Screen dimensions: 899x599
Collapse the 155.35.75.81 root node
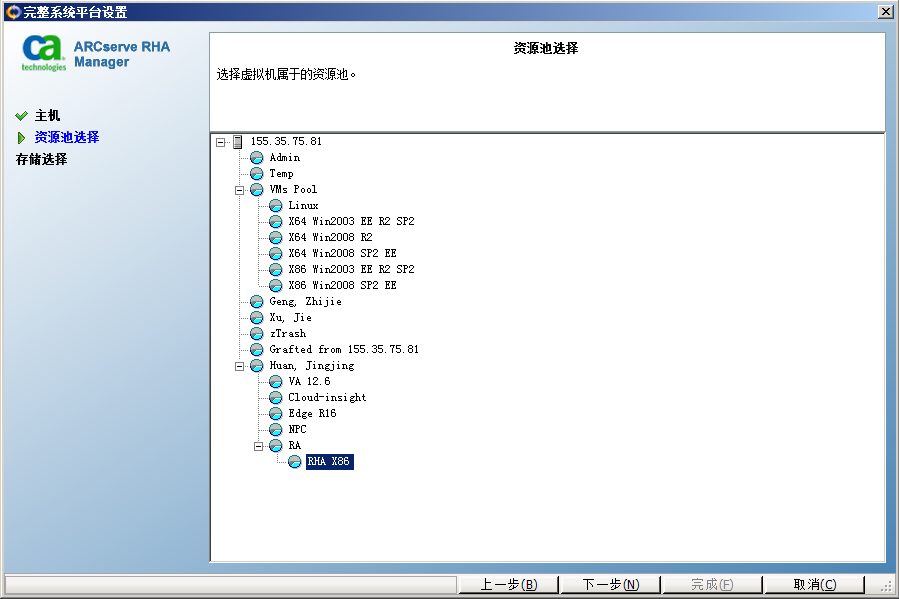[x=221, y=142]
